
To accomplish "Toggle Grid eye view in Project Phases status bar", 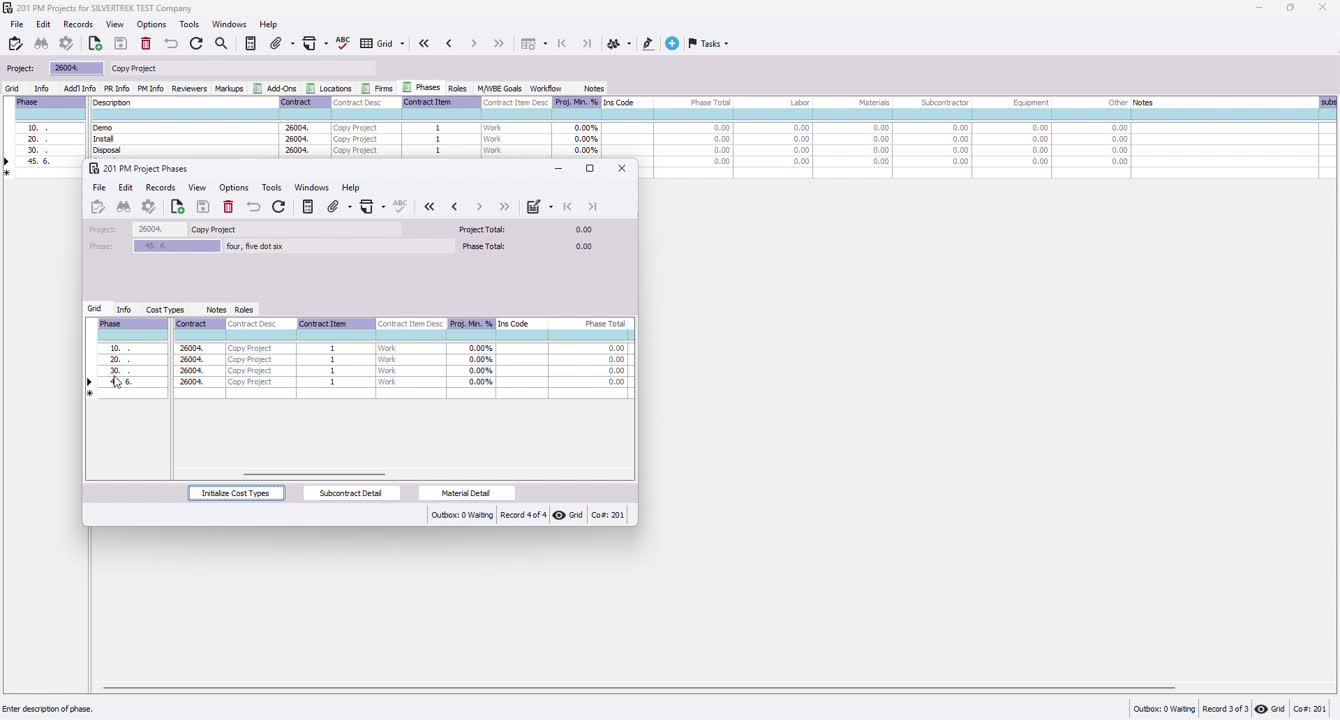I will tap(568, 516).
